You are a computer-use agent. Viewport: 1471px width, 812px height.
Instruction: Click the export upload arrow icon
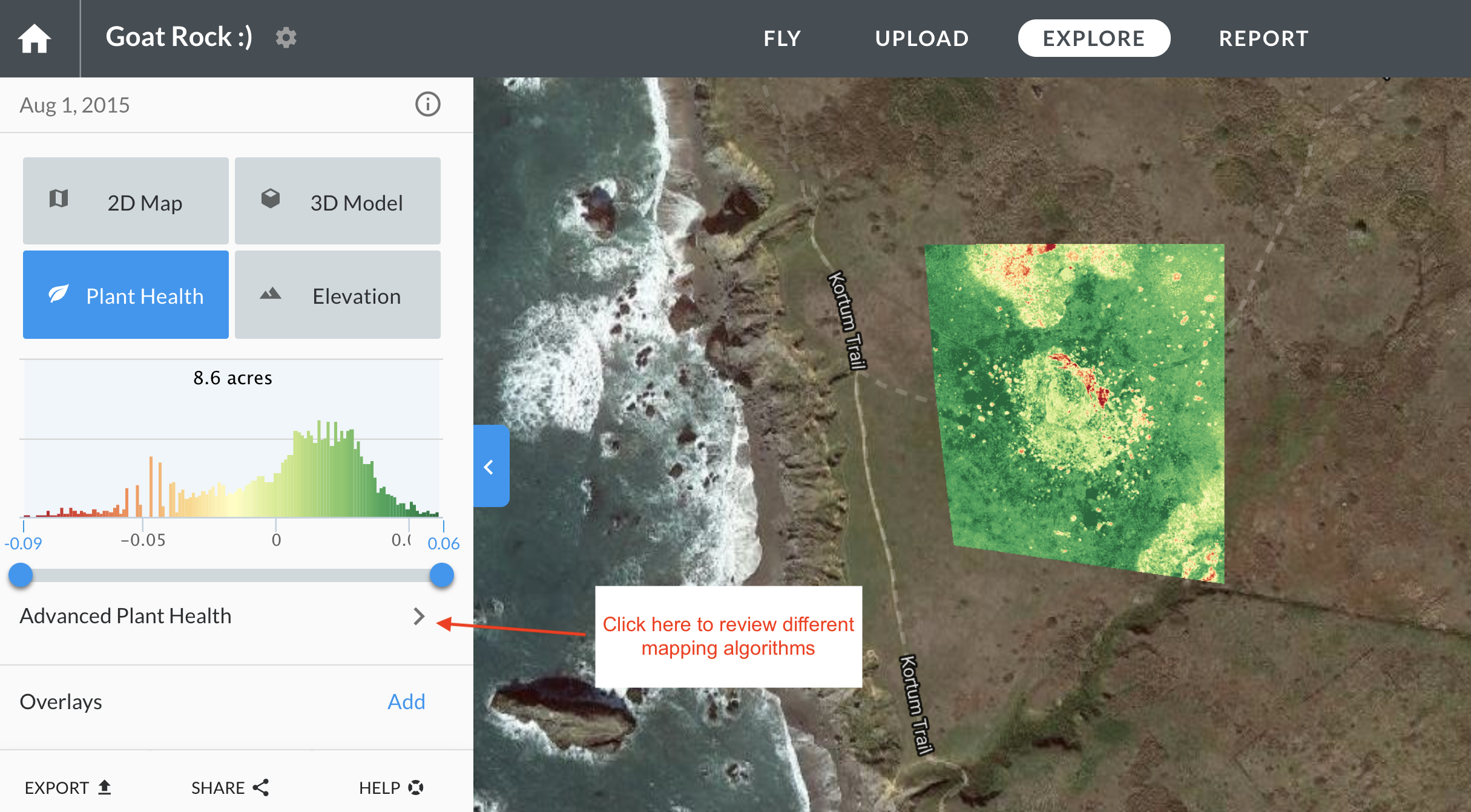[105, 787]
